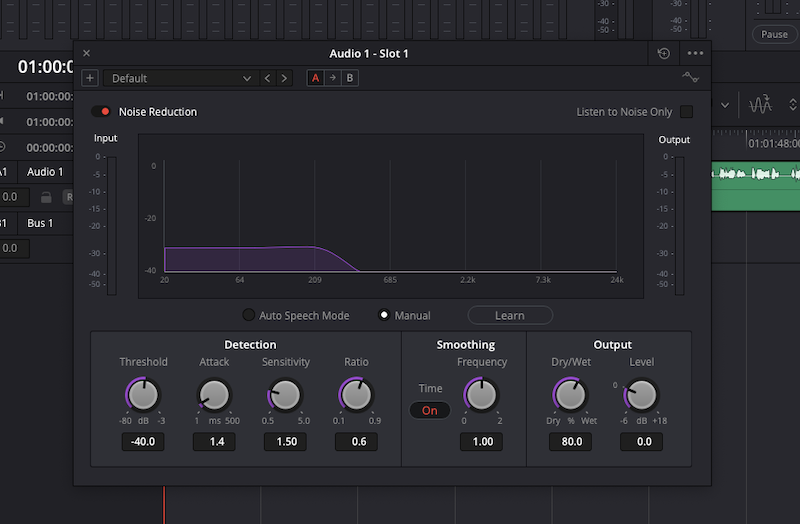
Task: Click the reset plugin icon in title bar
Action: click(664, 53)
